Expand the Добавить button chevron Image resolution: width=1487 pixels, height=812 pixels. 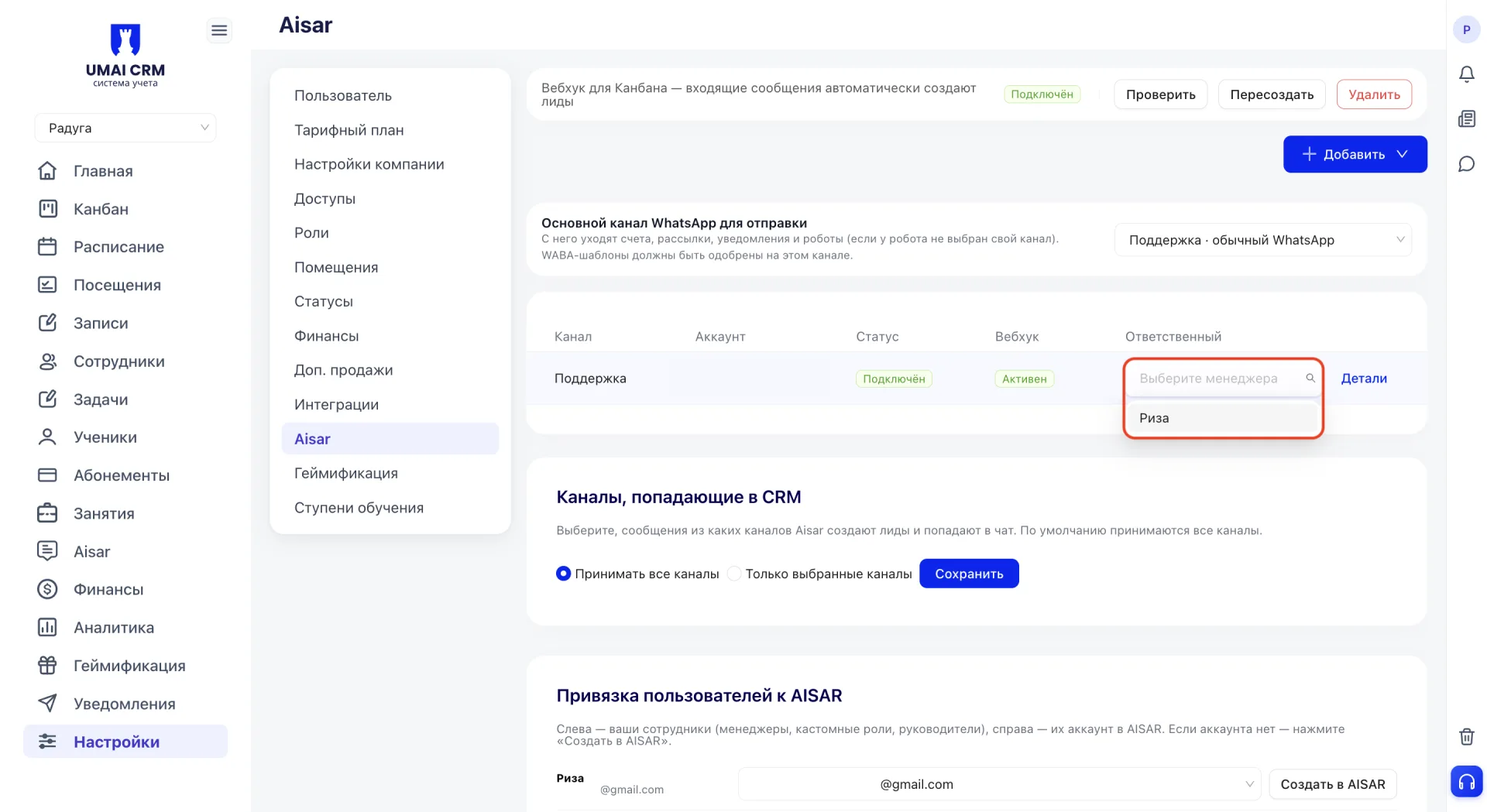pos(1402,154)
